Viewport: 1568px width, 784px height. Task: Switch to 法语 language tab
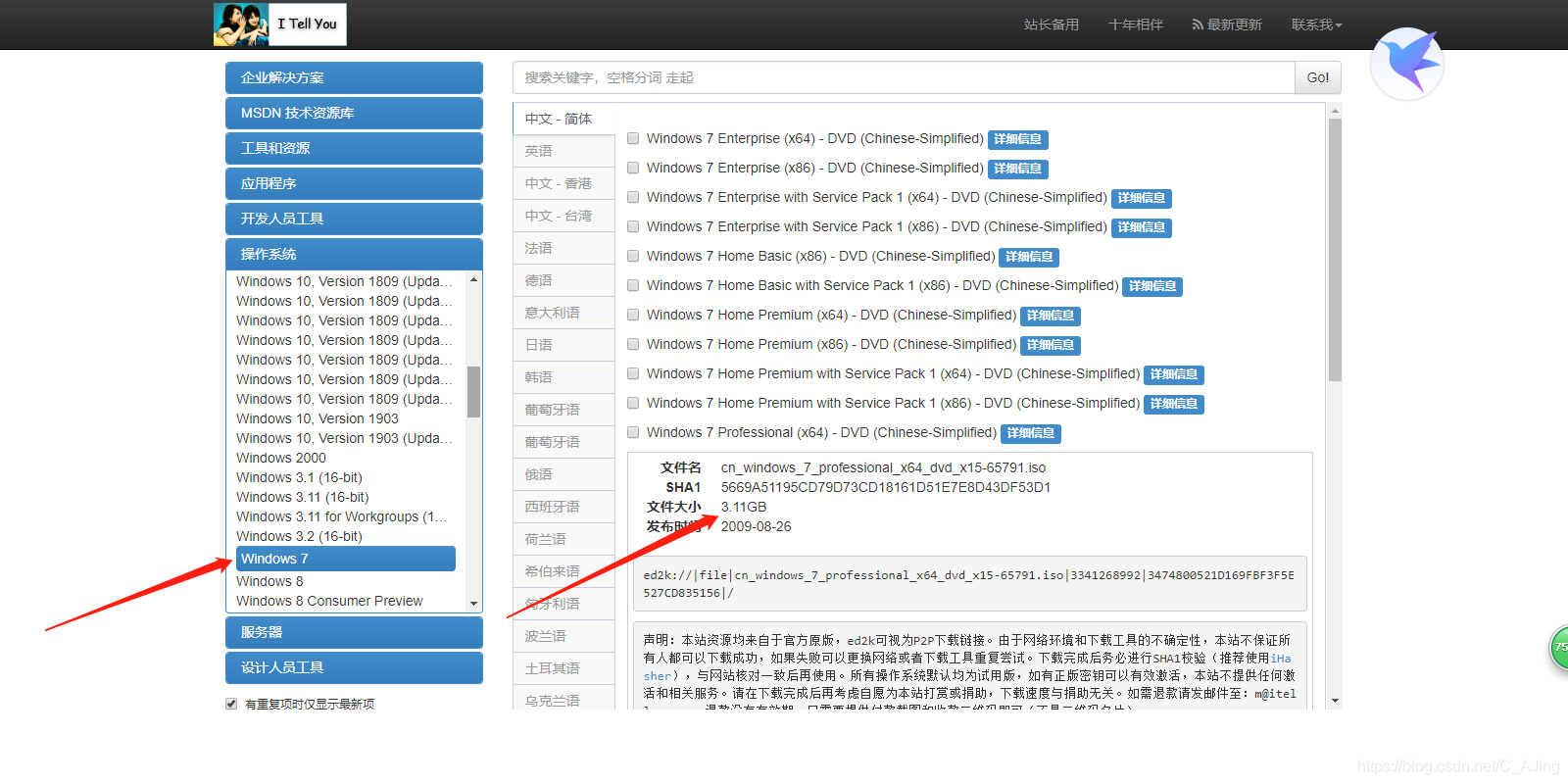(563, 248)
